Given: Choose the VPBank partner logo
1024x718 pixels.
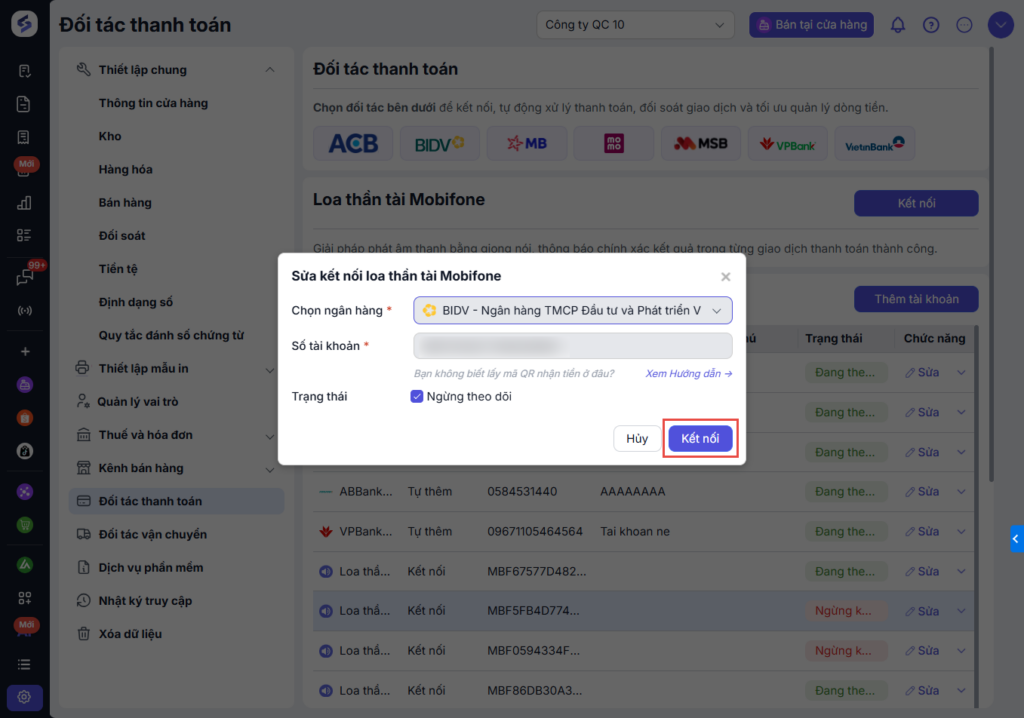Looking at the screenshot, I should tap(787, 144).
